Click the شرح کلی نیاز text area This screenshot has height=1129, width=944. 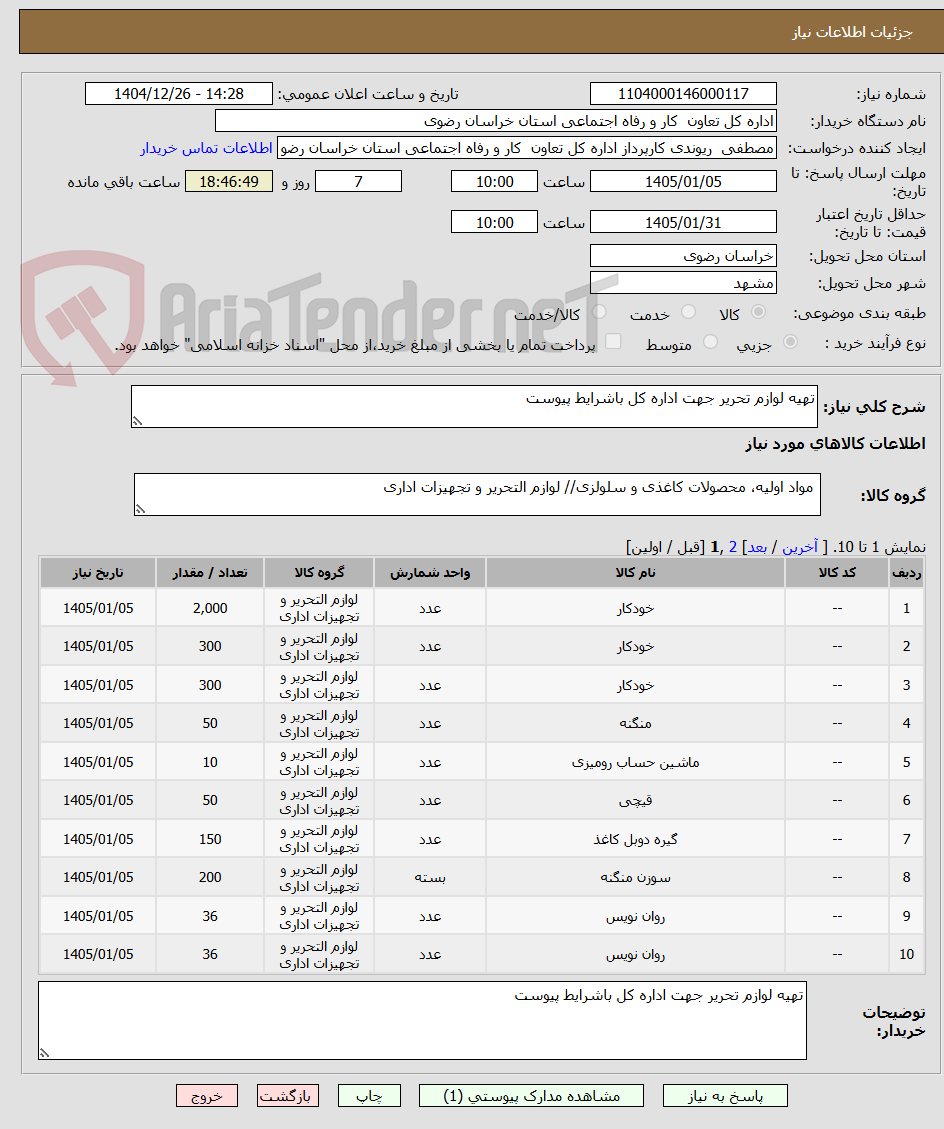pyautogui.click(x=475, y=407)
